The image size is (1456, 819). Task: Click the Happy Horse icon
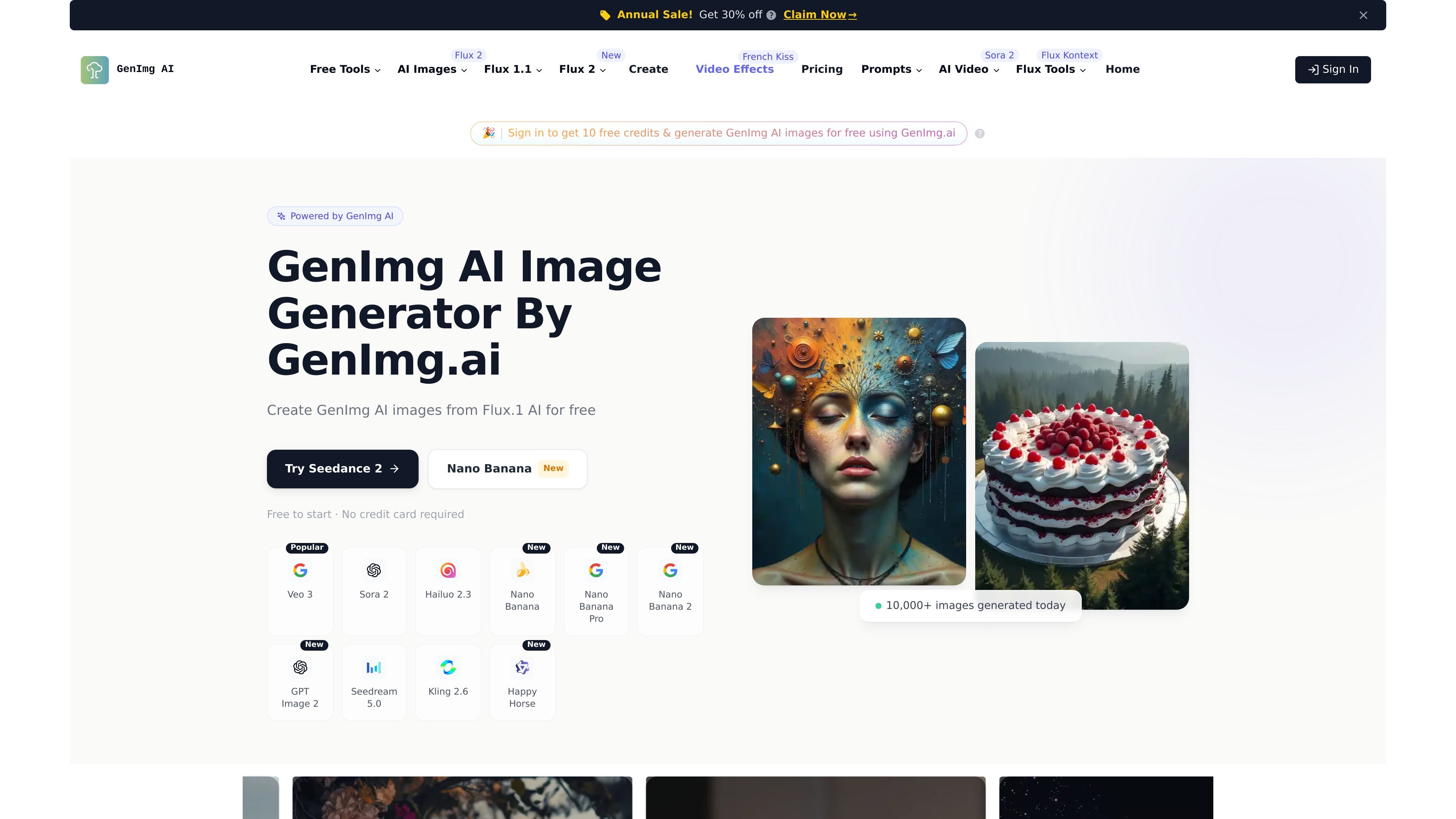coord(522,667)
